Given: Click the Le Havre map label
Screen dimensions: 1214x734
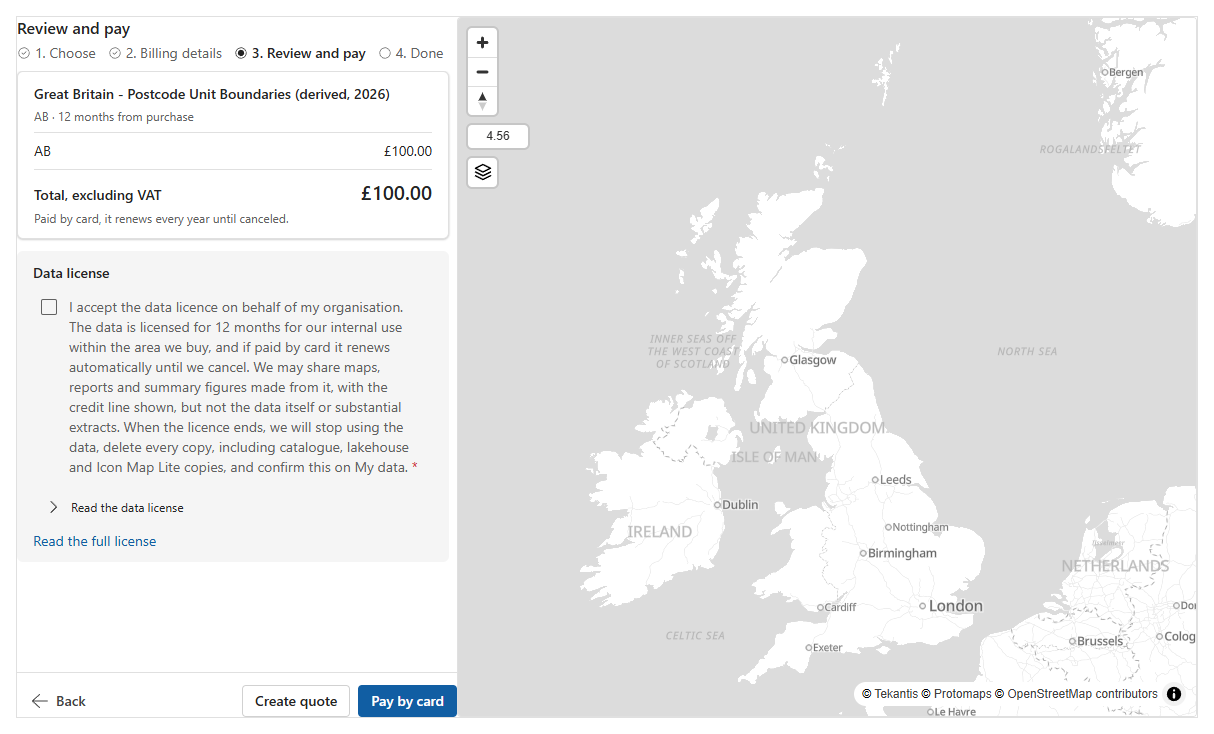Looking at the screenshot, I should (955, 712).
